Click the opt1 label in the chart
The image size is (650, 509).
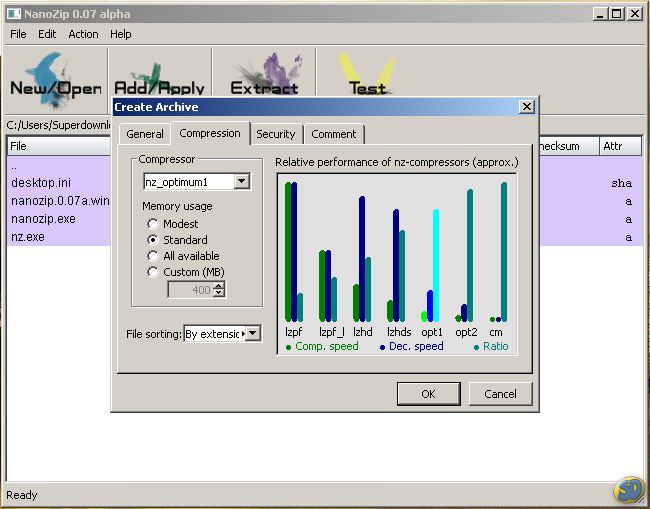tap(432, 332)
